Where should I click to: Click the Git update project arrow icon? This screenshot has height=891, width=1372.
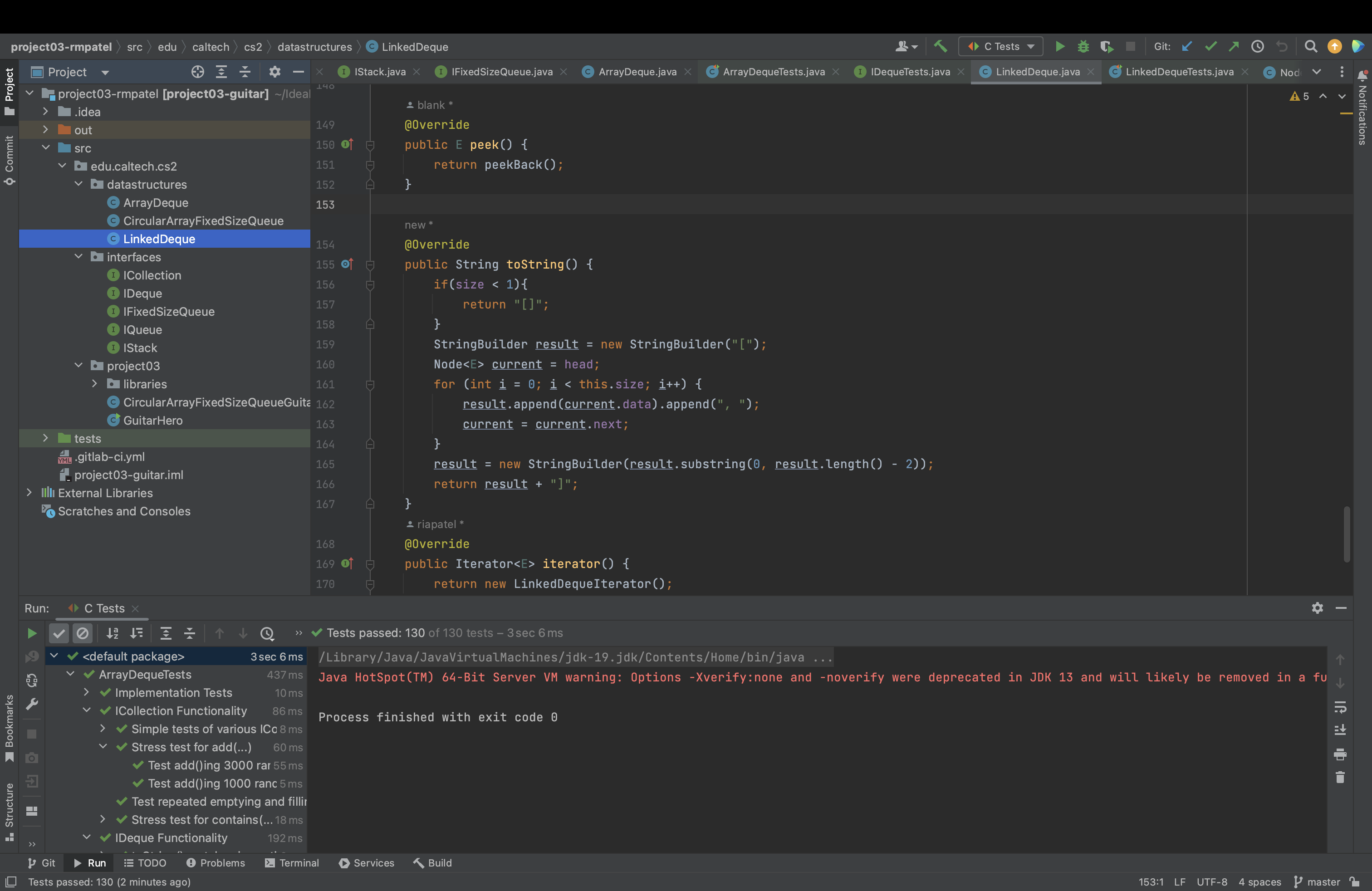click(1186, 46)
